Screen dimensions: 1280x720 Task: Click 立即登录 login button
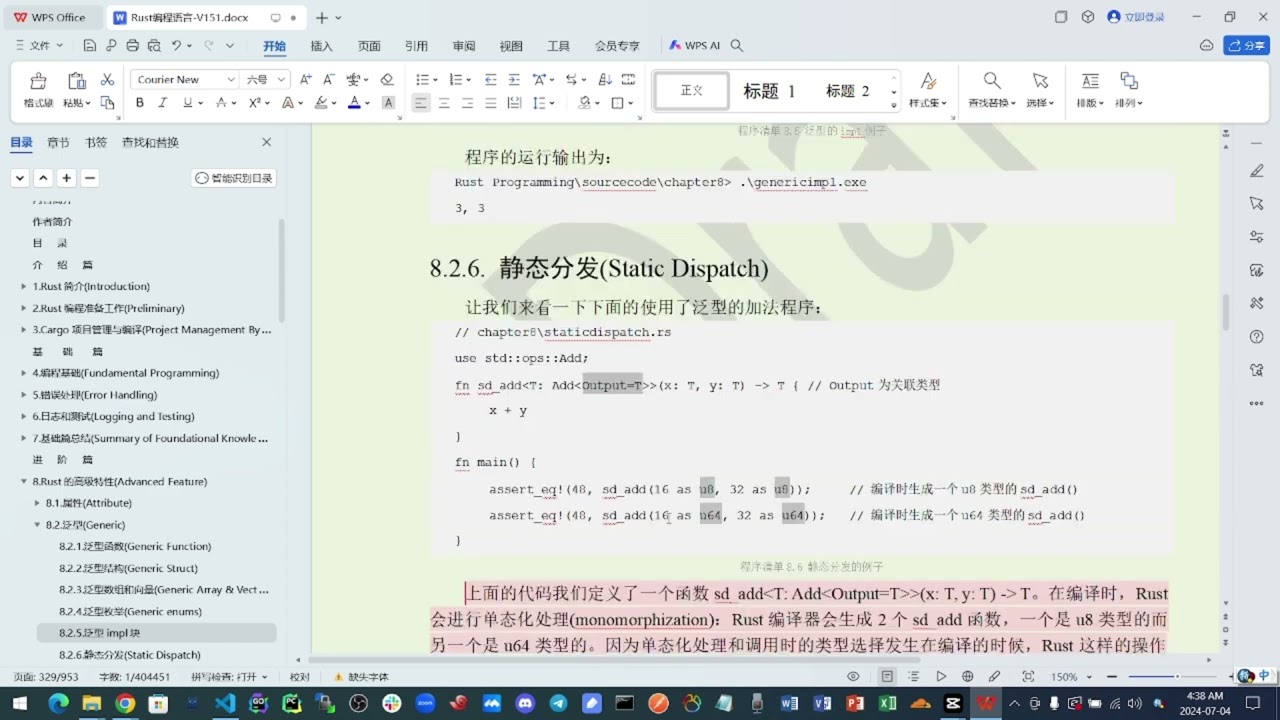click(x=1136, y=17)
